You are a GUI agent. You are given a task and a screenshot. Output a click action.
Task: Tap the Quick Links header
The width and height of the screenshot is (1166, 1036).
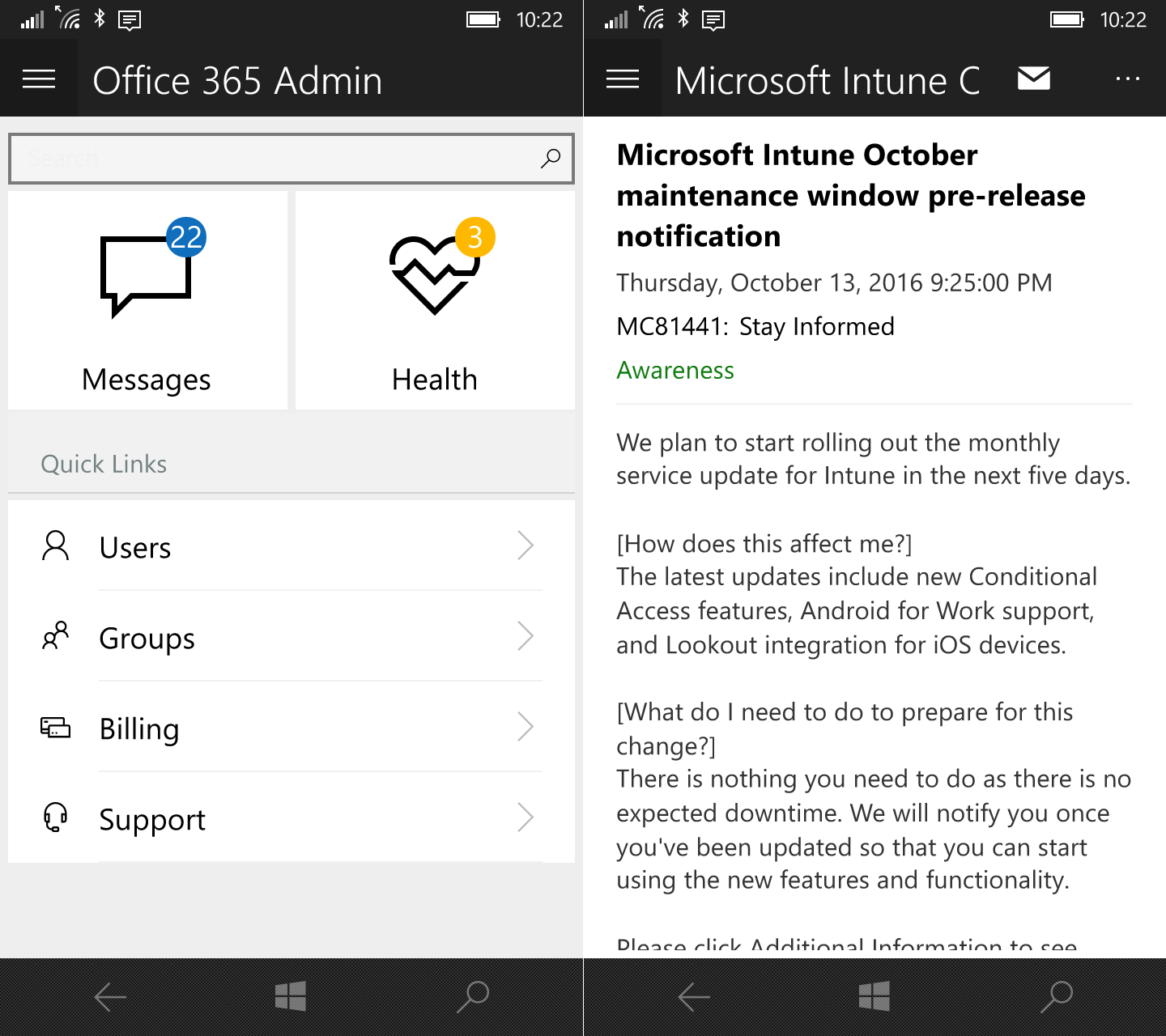[x=104, y=464]
